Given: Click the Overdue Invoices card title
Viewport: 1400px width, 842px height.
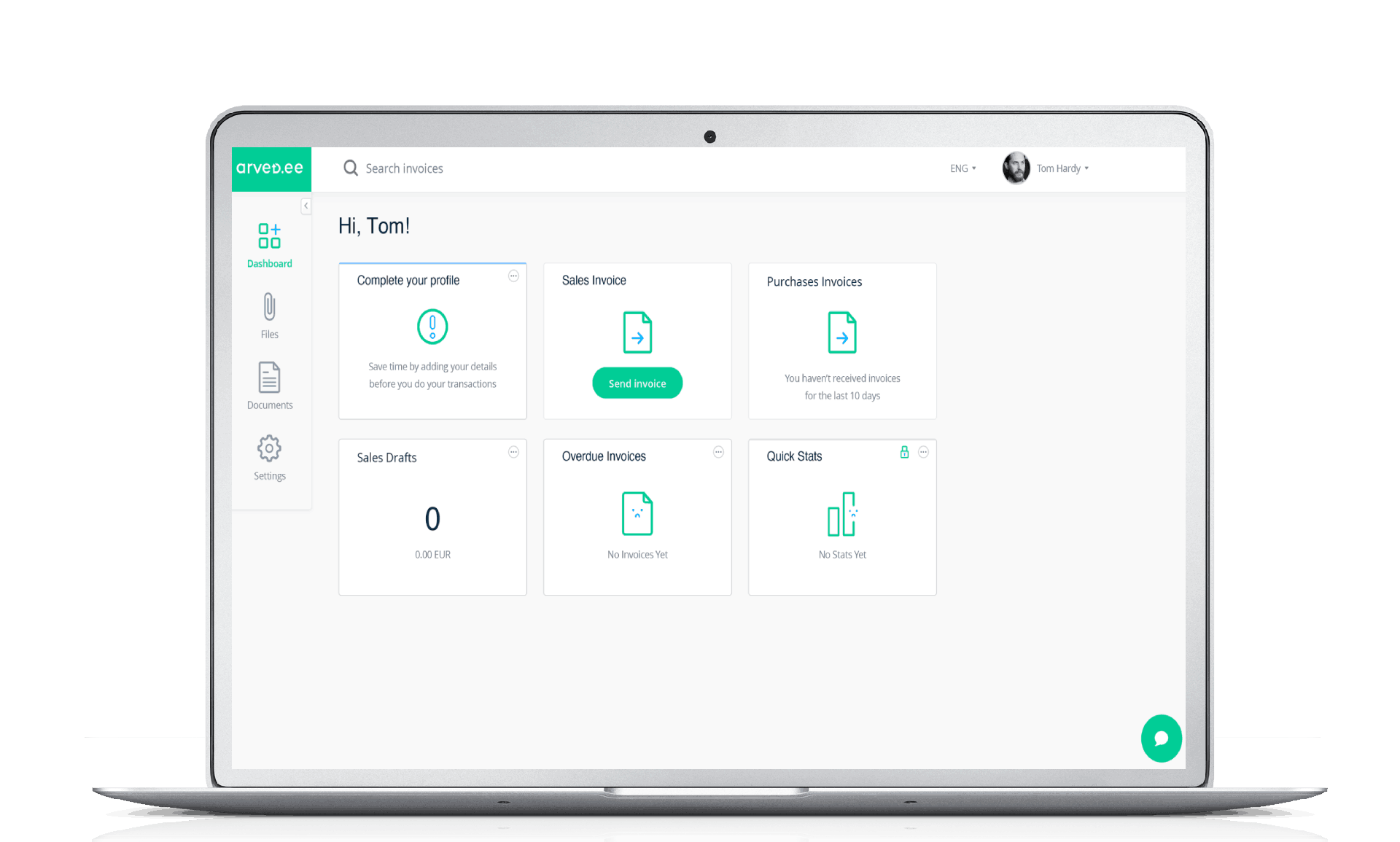Looking at the screenshot, I should point(604,456).
